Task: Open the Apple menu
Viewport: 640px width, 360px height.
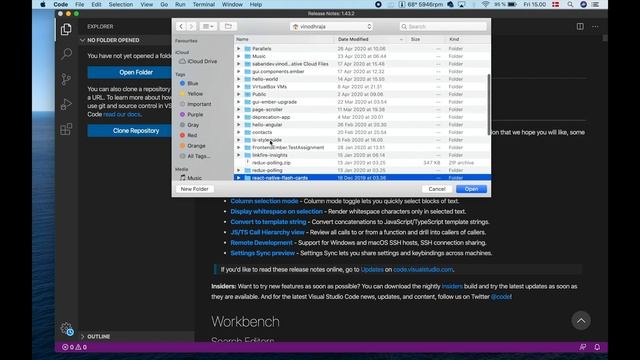Action: coord(43,4)
